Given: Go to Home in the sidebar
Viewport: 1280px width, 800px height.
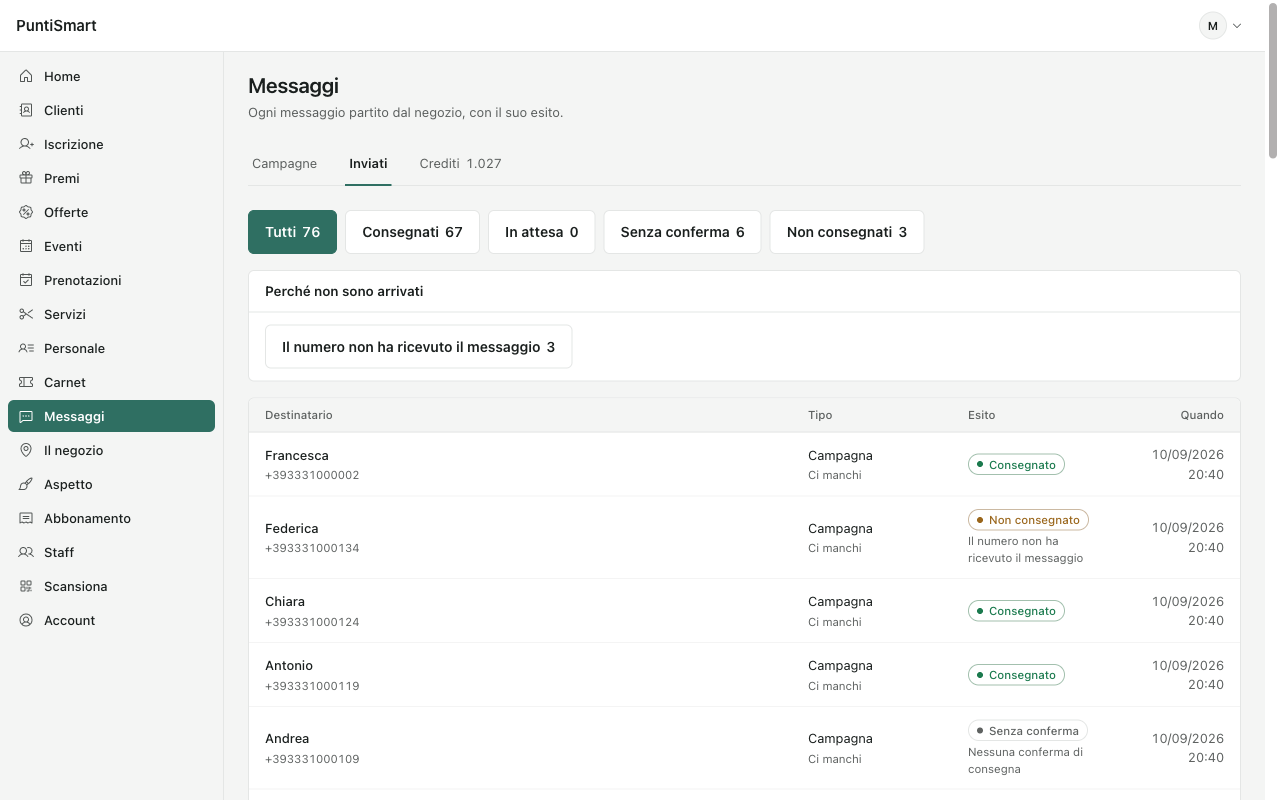Looking at the screenshot, I should [x=111, y=76].
